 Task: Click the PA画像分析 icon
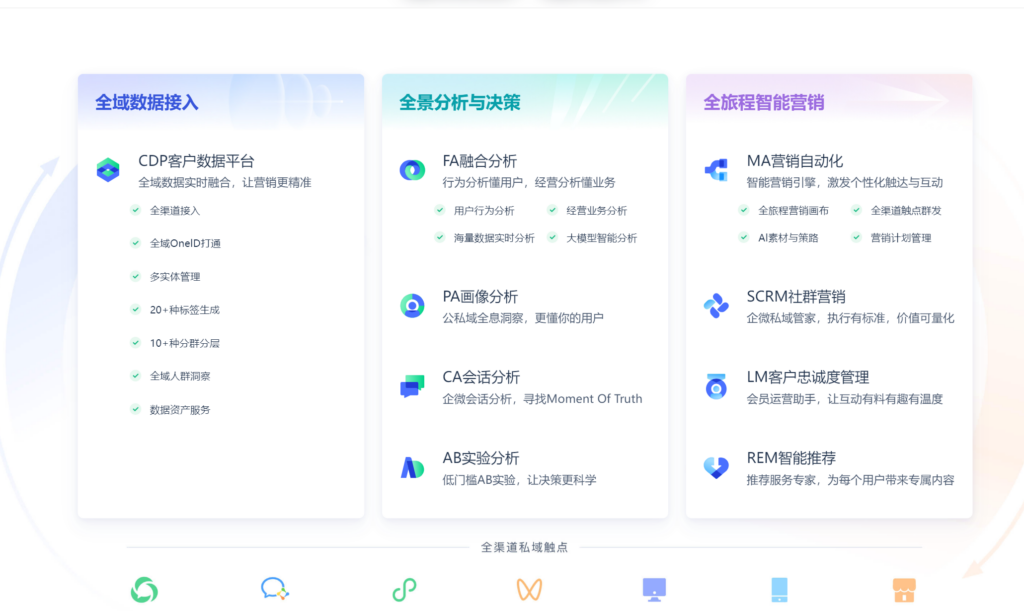click(412, 306)
